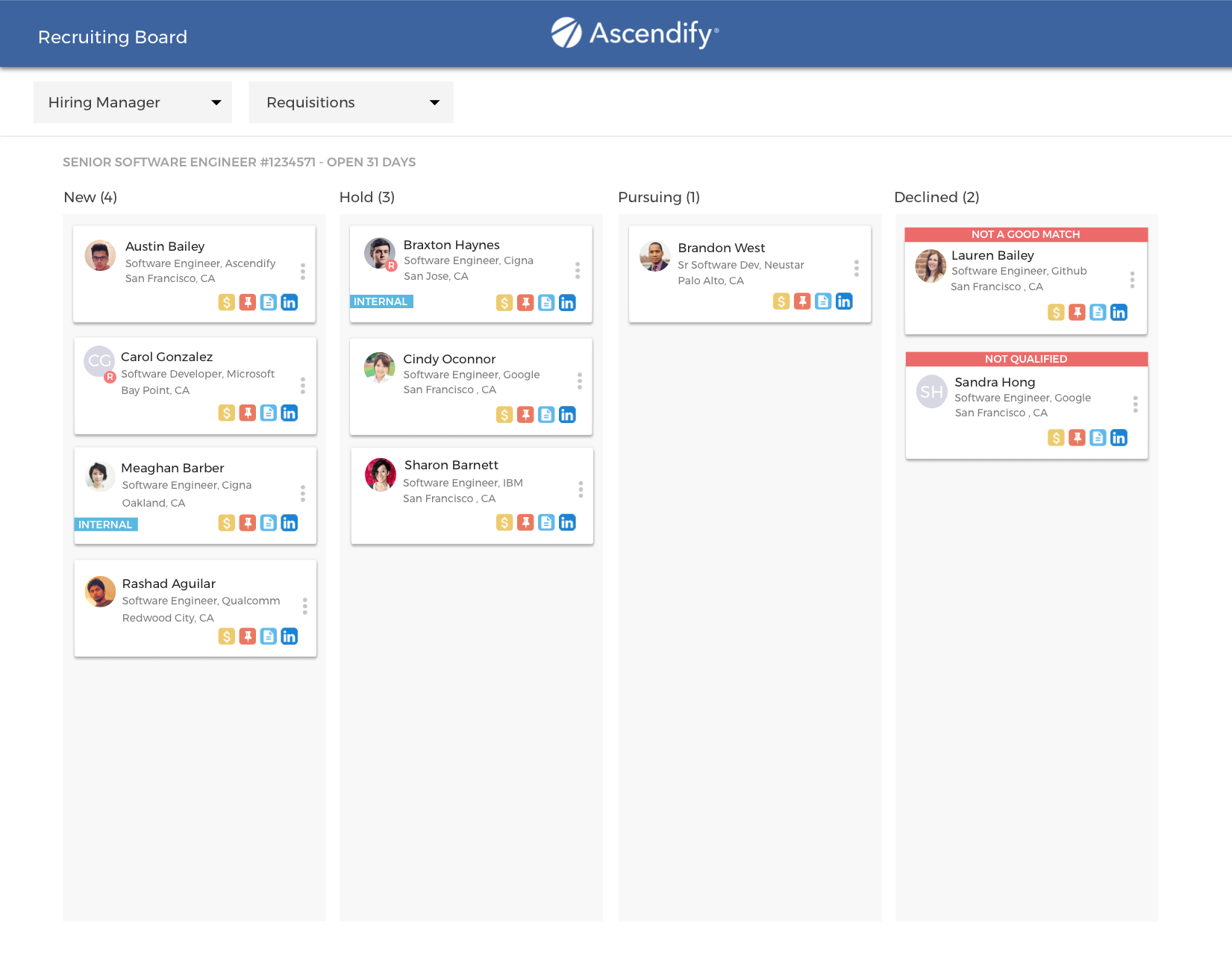
Task: Open the LinkedIn icon on Braxton Haynes's card
Action: click(568, 303)
